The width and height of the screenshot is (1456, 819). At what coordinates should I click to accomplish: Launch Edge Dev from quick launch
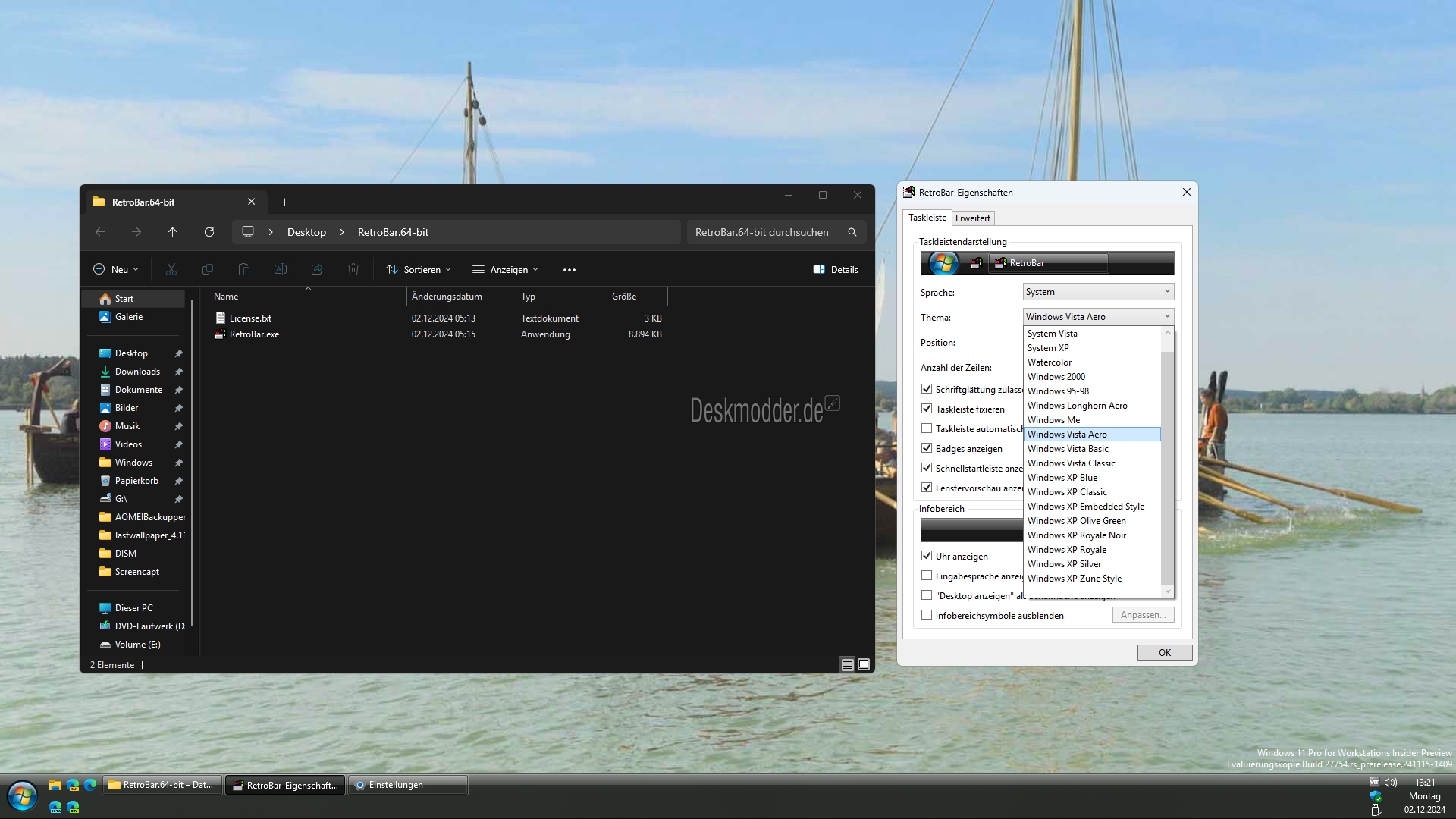73,807
